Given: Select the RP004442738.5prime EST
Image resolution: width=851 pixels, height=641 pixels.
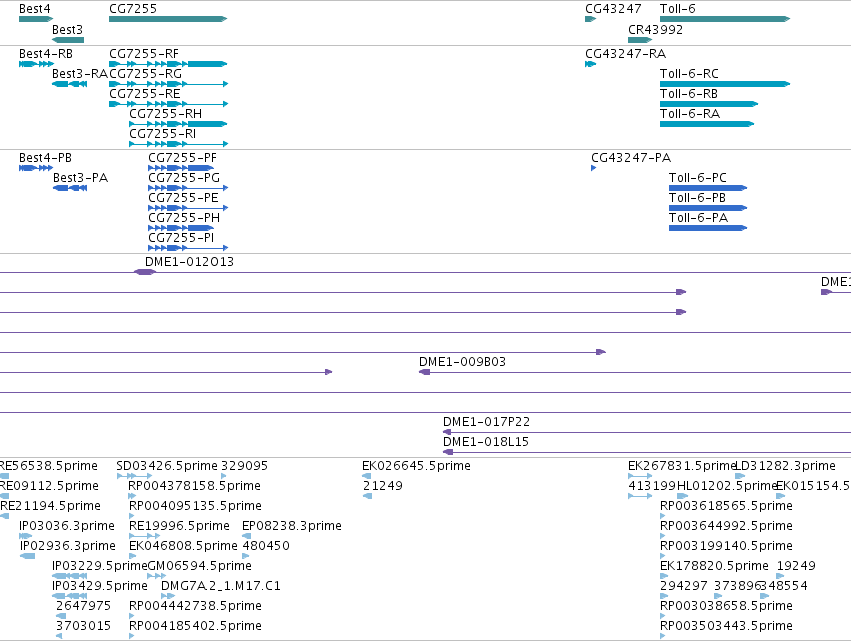Looking at the screenshot, I should point(131,617).
